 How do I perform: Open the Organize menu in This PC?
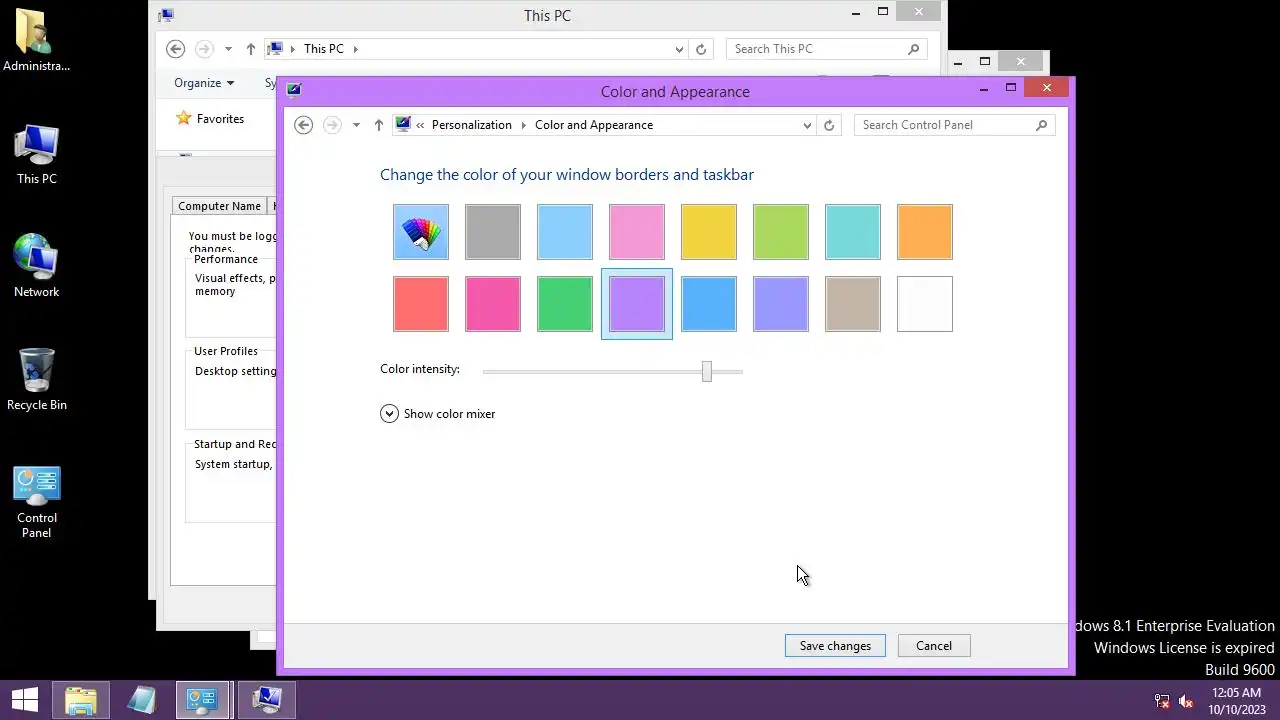pyautogui.click(x=204, y=83)
